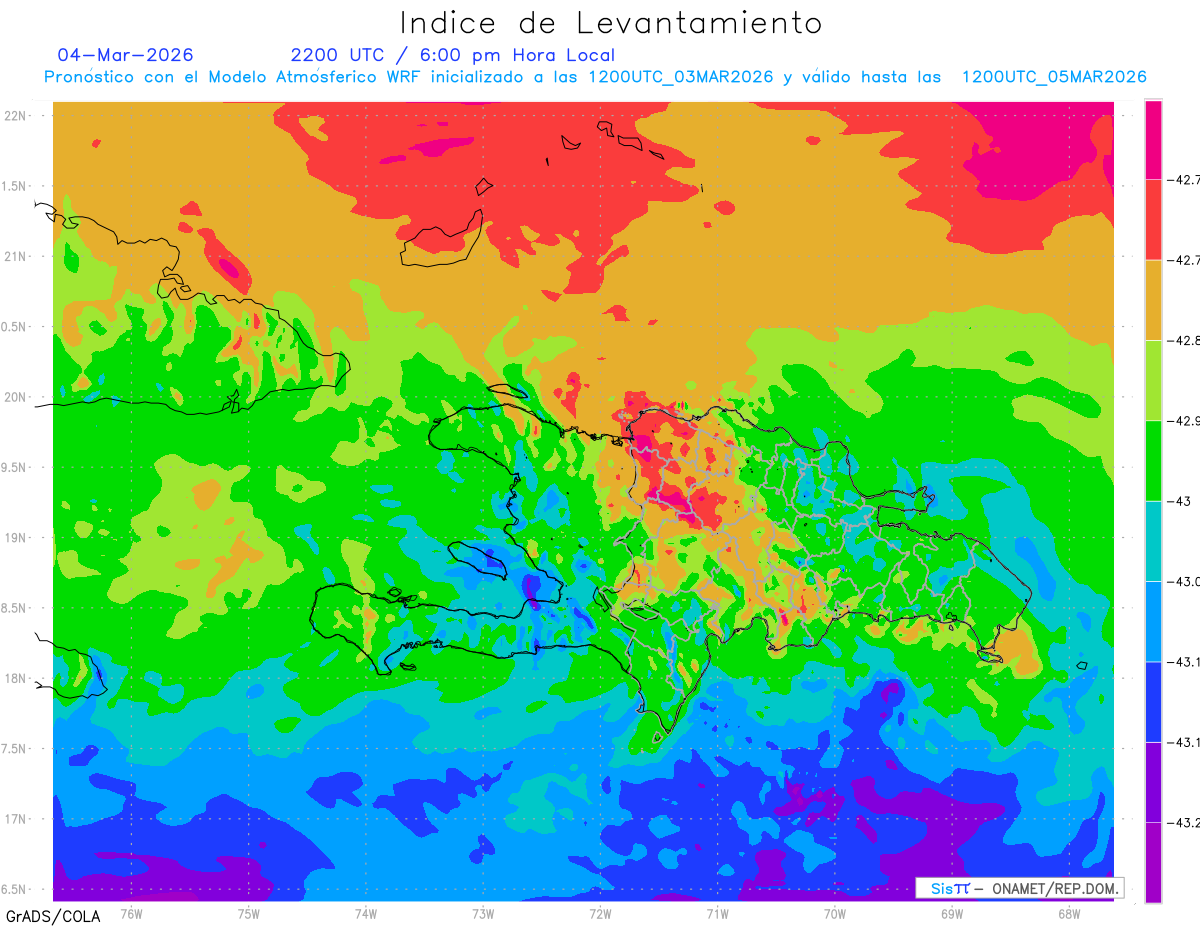Click the '18N' latitude label

[x=17, y=679]
